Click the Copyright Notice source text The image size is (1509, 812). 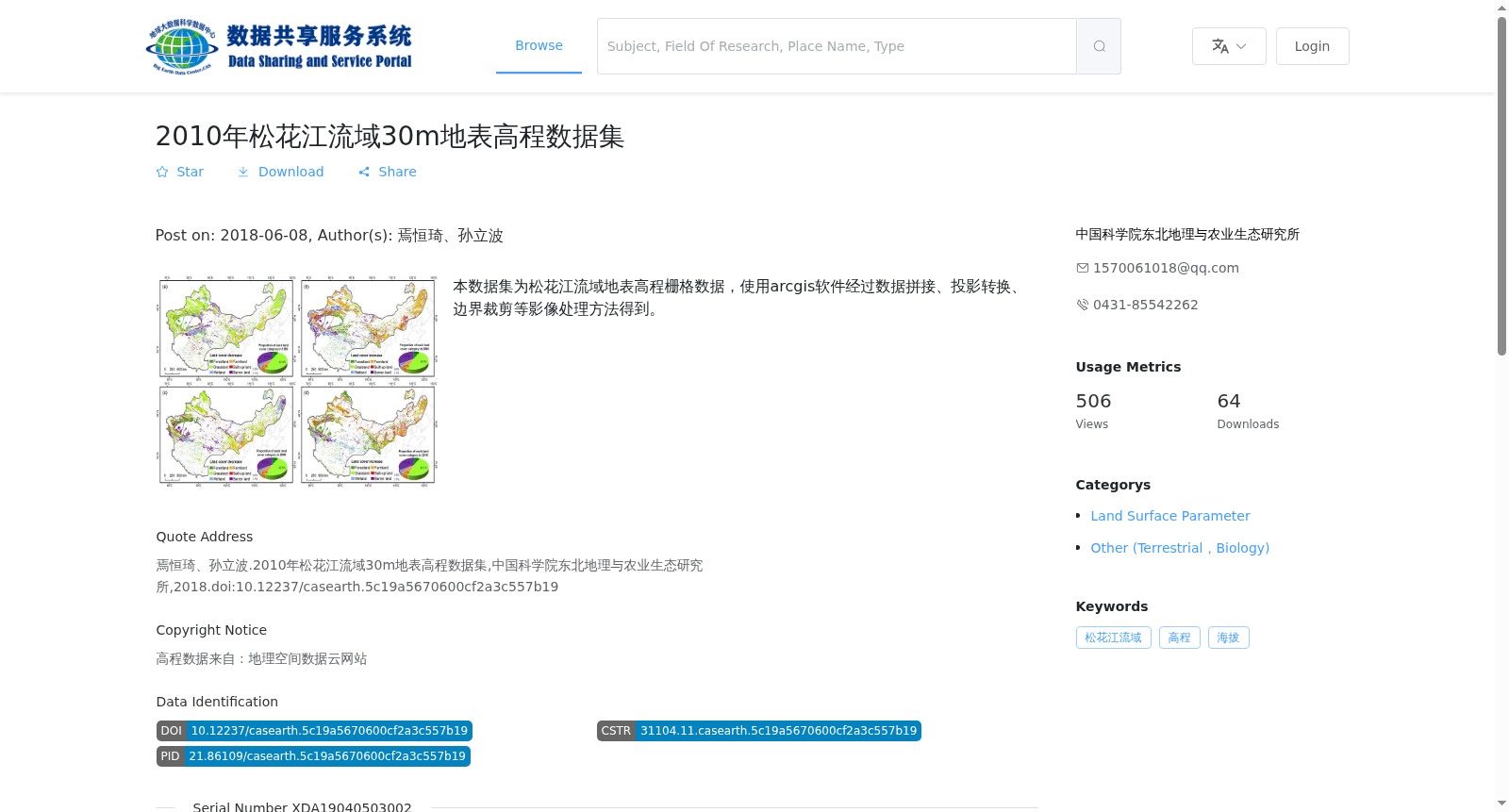[261, 658]
